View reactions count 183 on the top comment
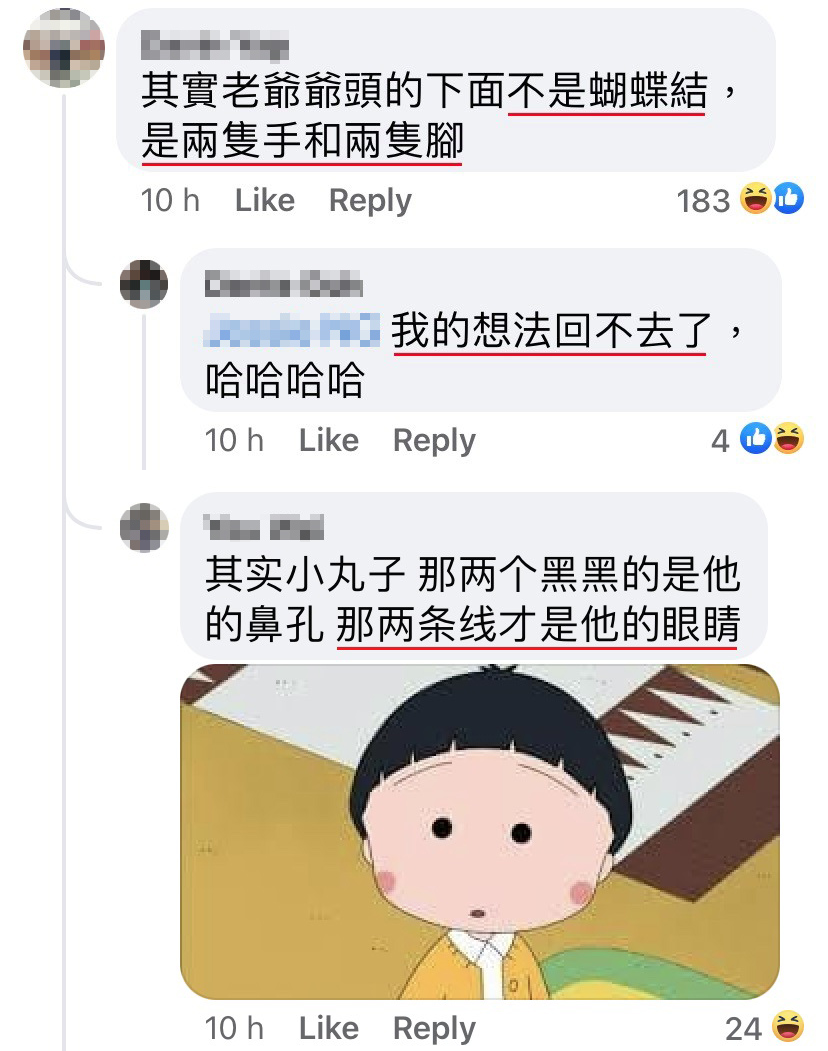The width and height of the screenshot is (828, 1051). point(703,200)
